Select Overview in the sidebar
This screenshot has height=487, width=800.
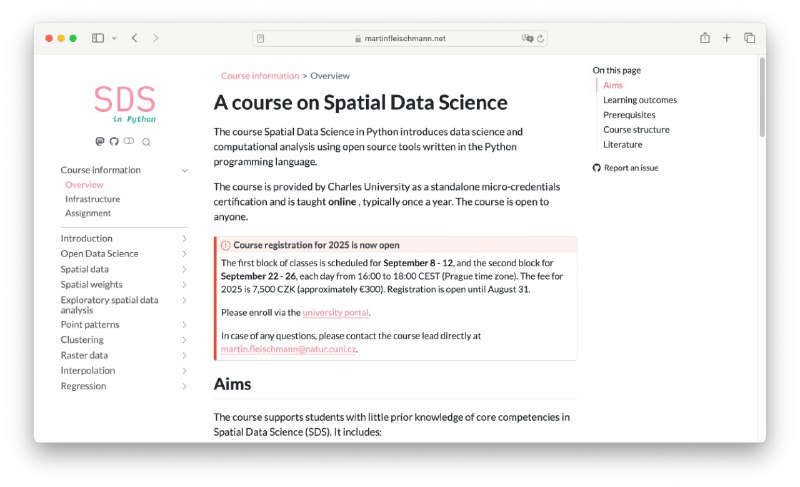coord(84,185)
